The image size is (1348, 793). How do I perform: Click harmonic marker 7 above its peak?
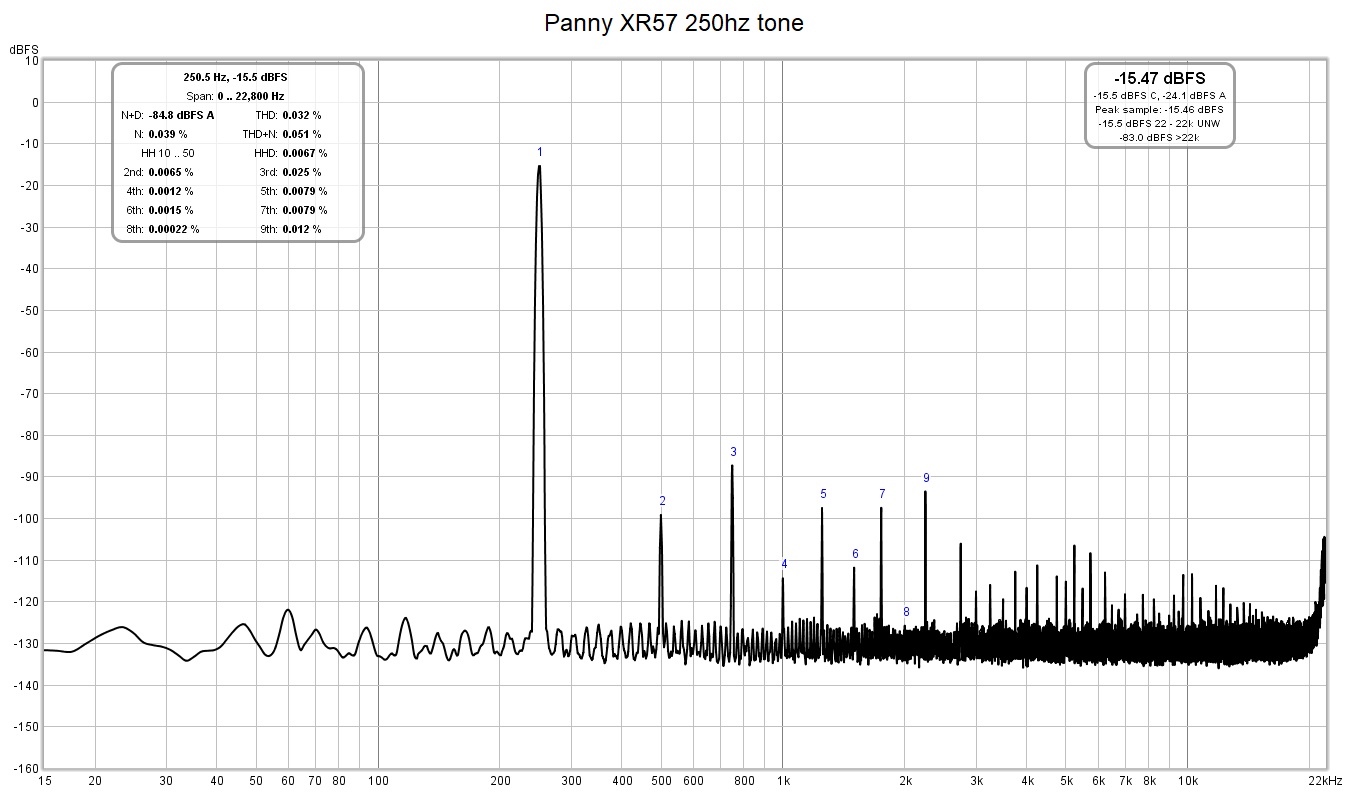(x=882, y=494)
